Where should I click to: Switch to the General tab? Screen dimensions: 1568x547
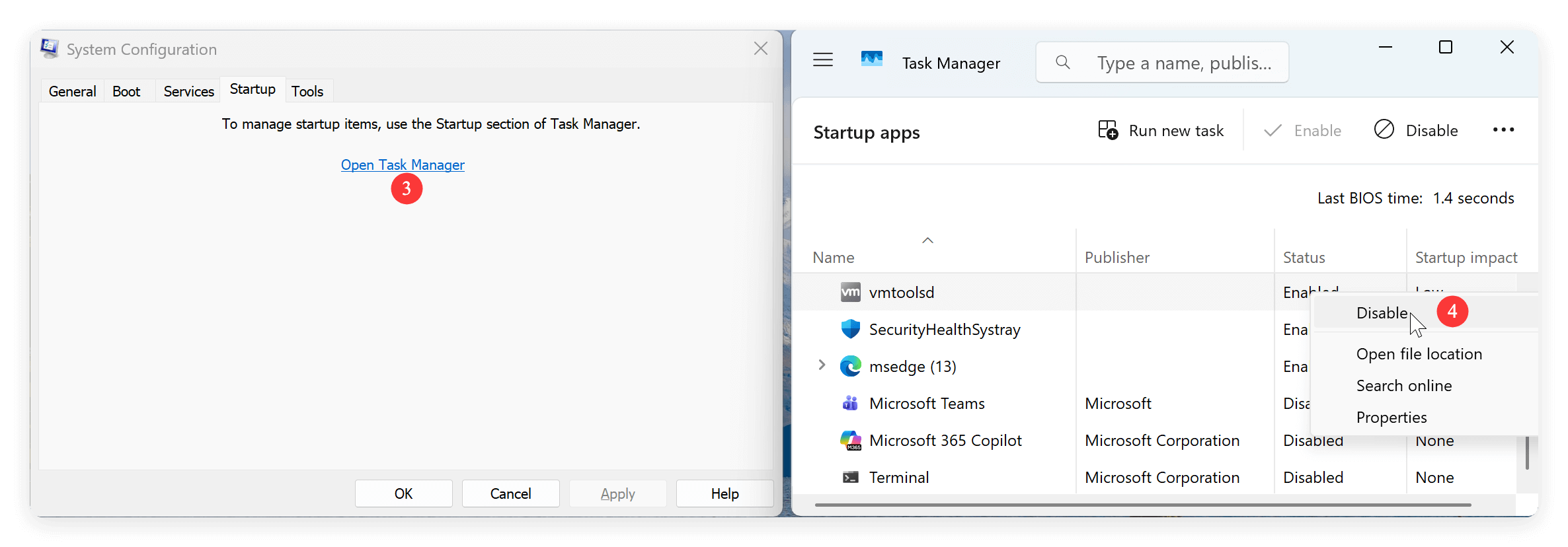pyautogui.click(x=72, y=91)
